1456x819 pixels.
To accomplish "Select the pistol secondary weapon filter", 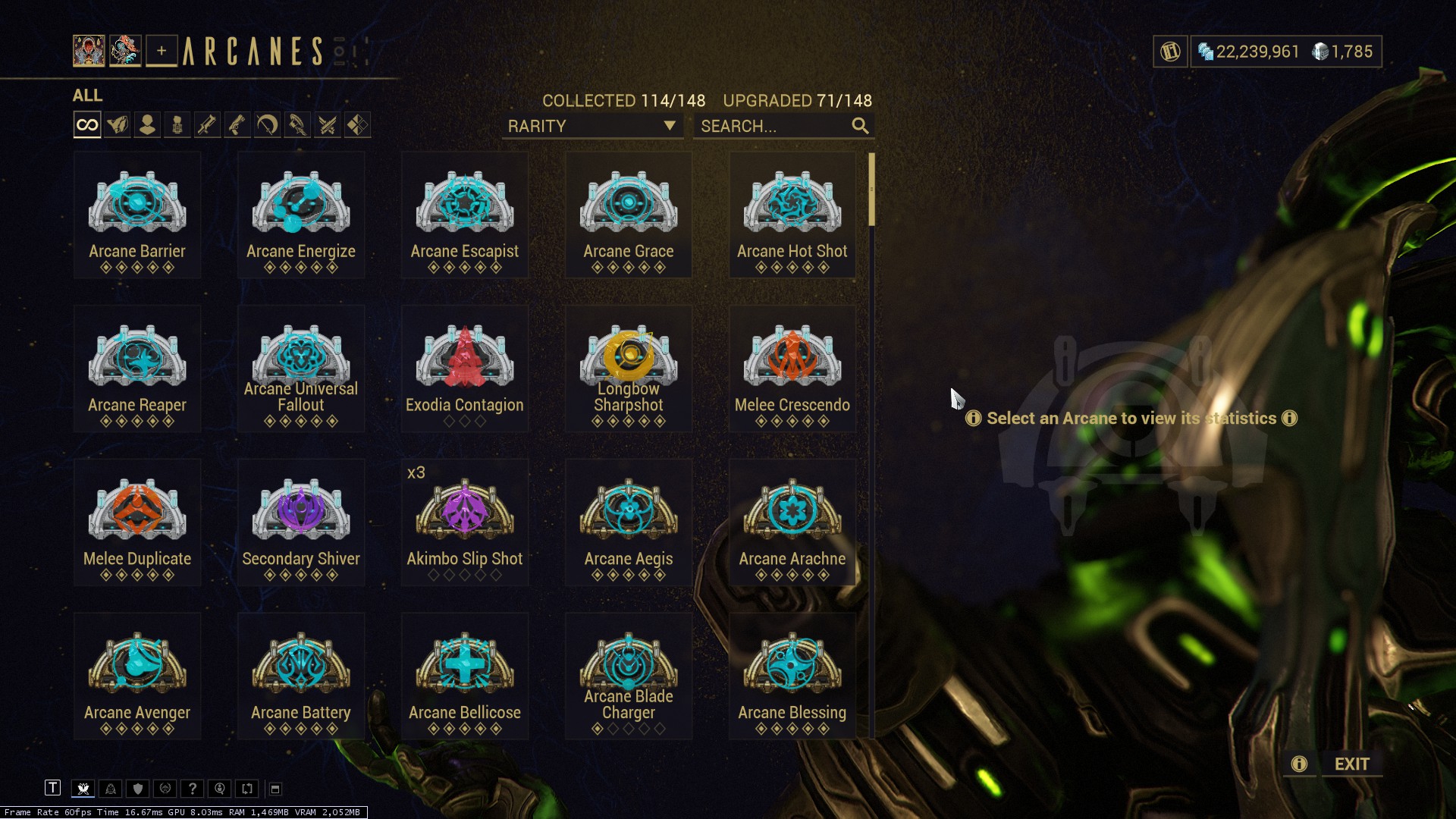I will pos(237,125).
